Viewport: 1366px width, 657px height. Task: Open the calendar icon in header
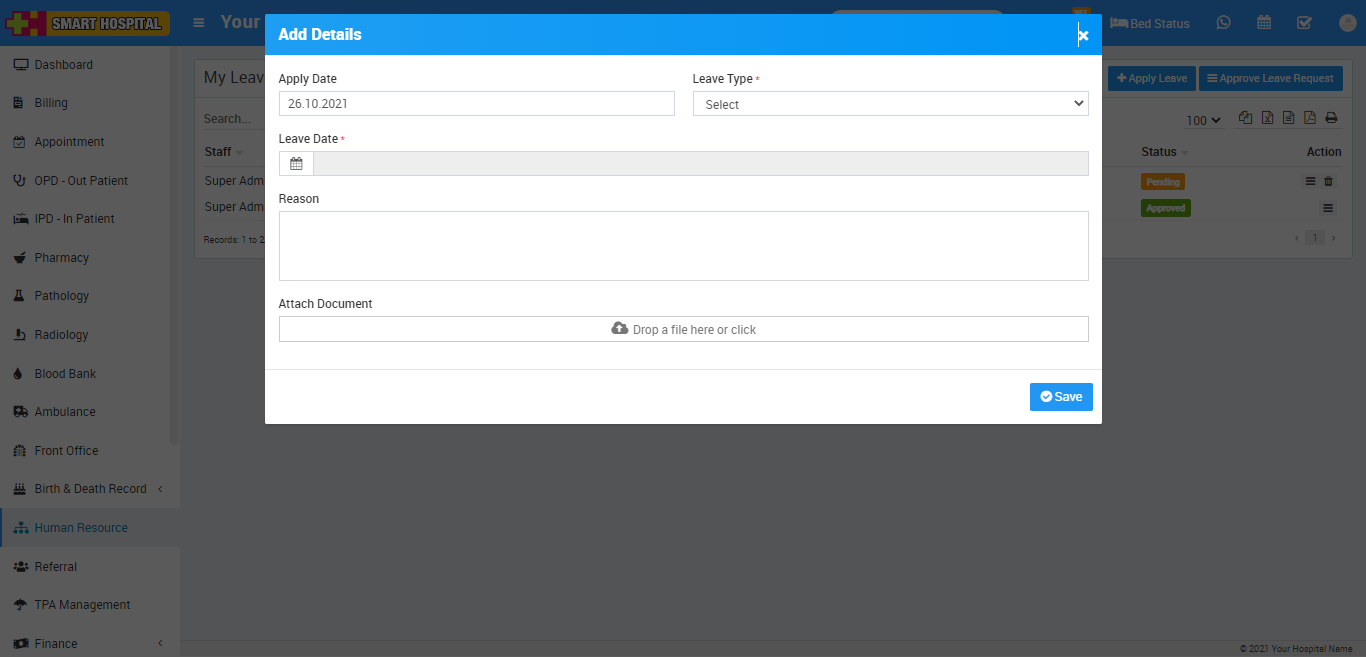coord(1264,23)
